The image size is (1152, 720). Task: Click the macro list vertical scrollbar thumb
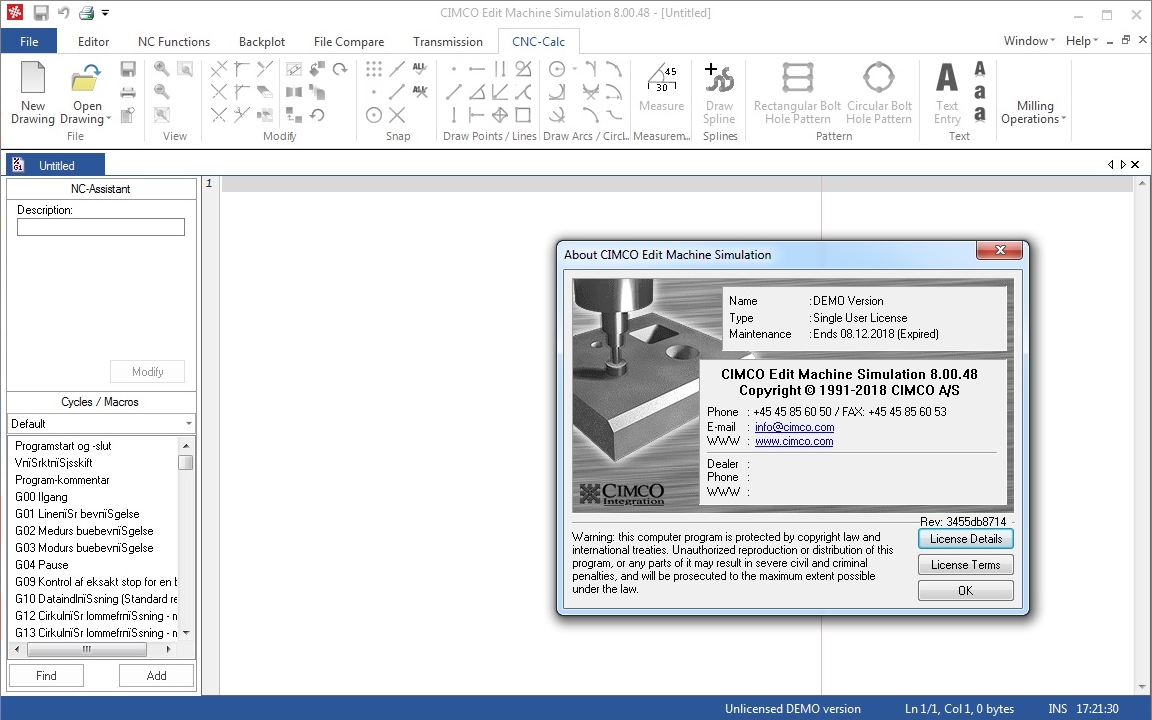pyautogui.click(x=185, y=462)
